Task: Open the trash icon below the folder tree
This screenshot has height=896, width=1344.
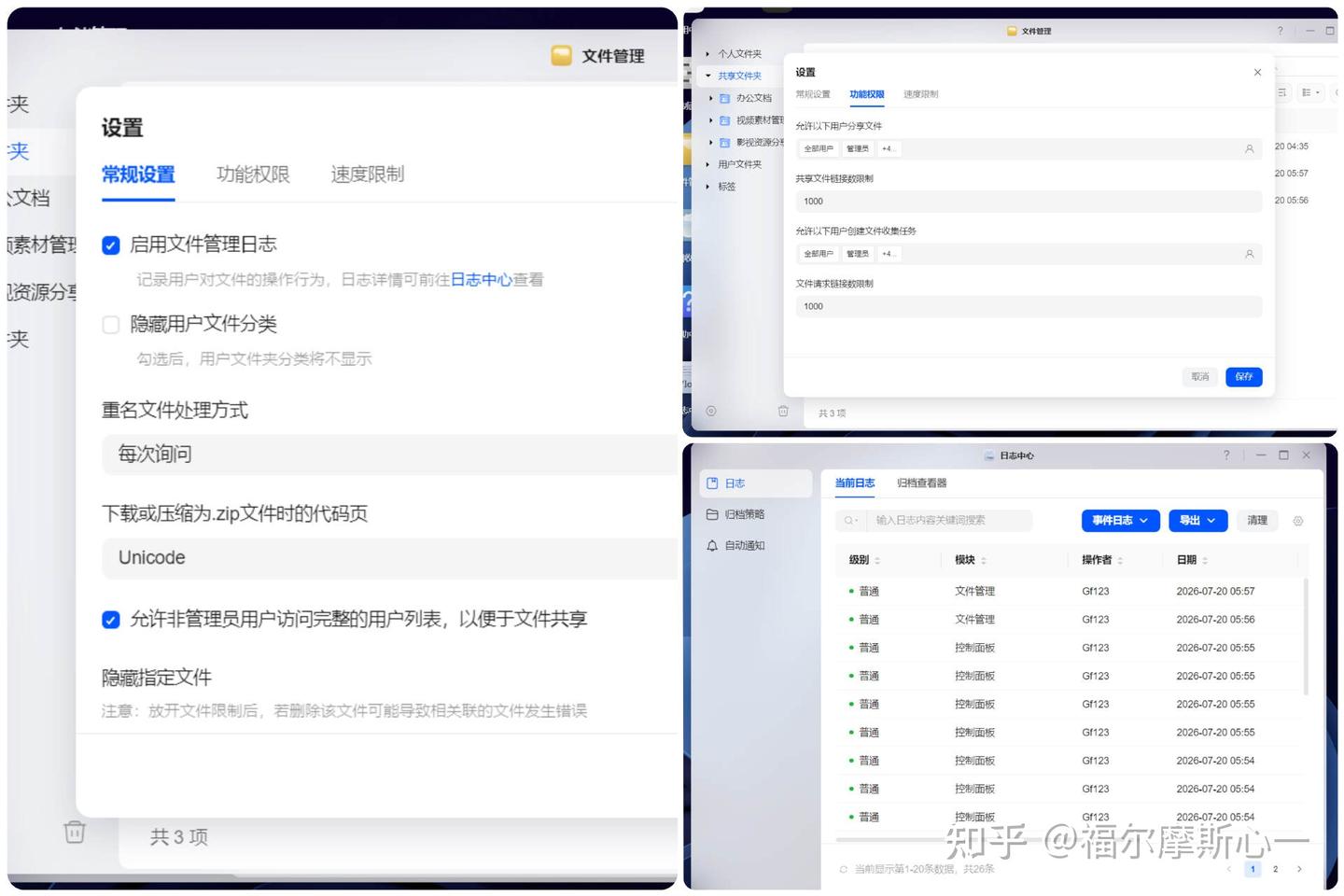Action: (x=783, y=411)
